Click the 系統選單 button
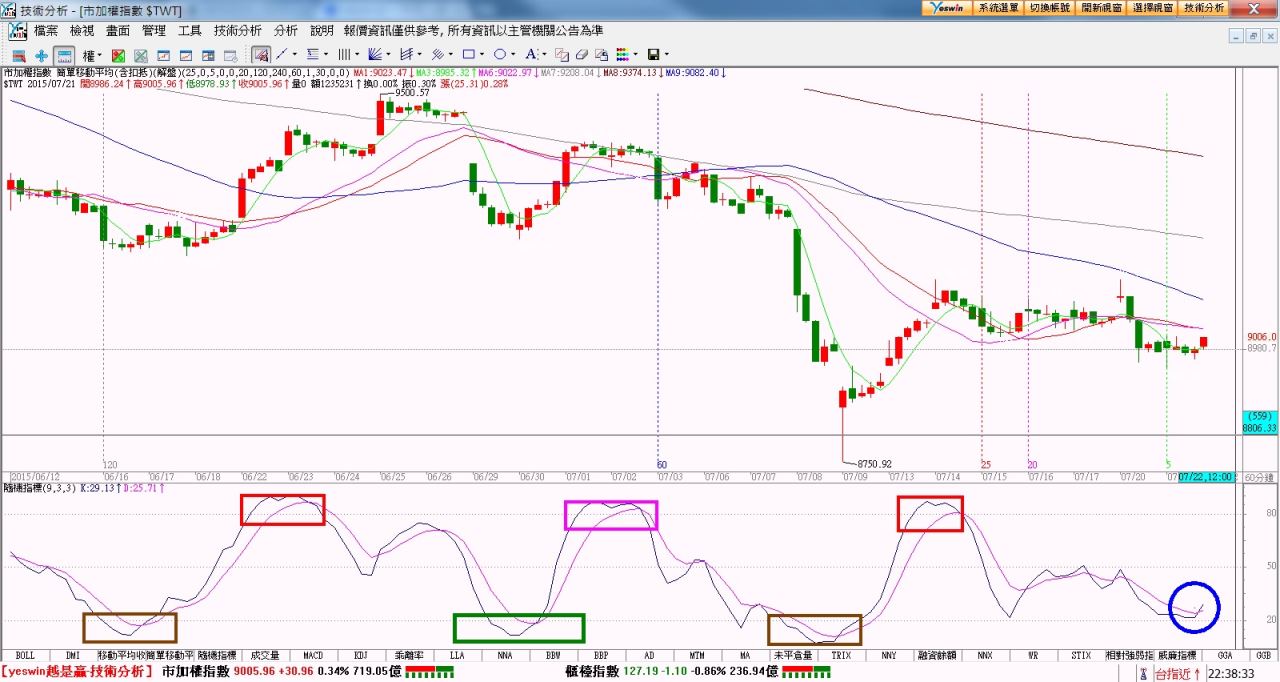 coord(998,7)
